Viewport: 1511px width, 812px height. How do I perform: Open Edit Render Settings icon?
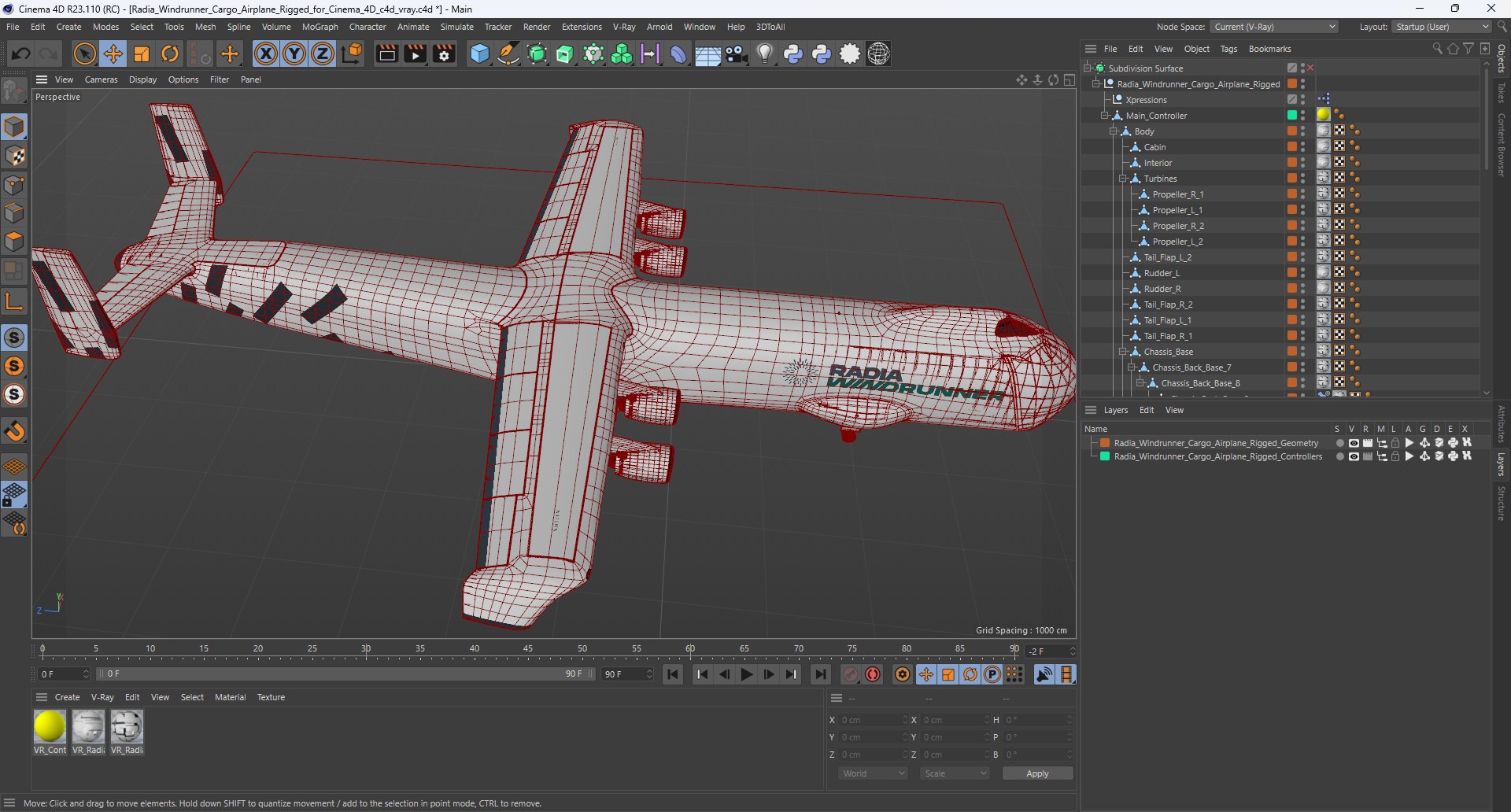click(445, 54)
